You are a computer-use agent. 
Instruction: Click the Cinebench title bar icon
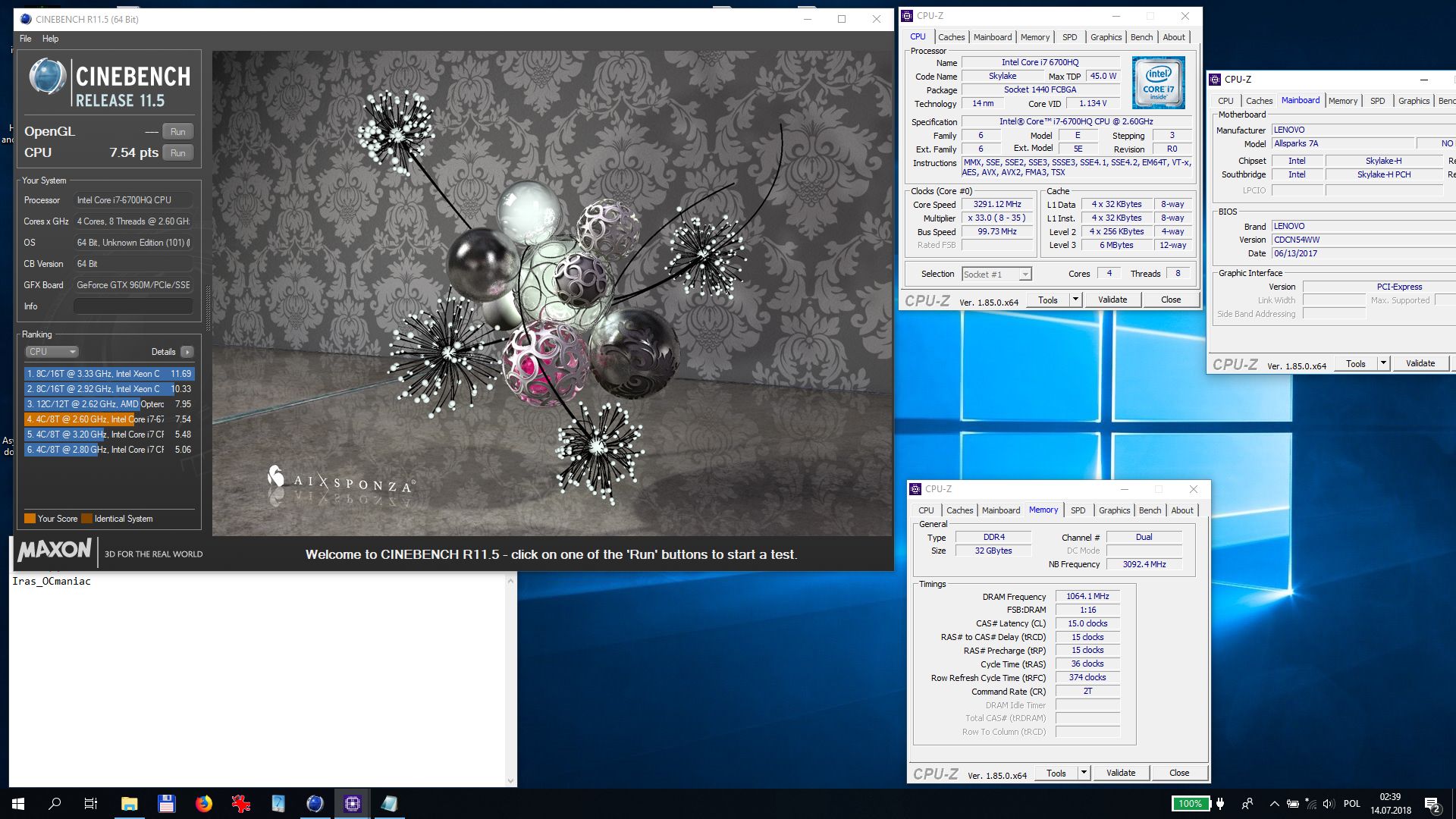(26, 19)
